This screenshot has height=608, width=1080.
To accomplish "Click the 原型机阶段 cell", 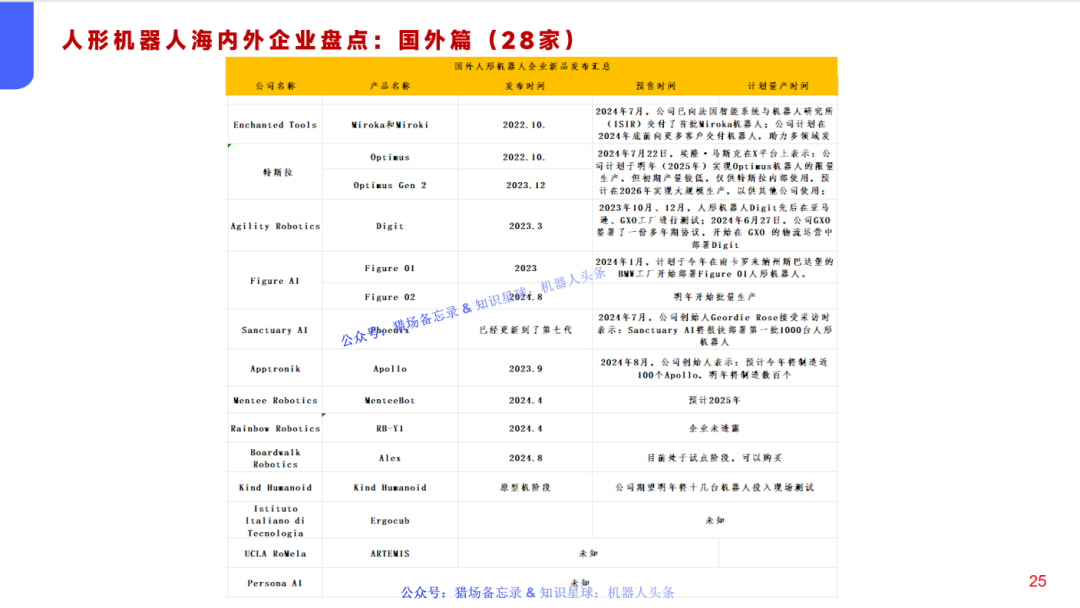I will (526, 488).
